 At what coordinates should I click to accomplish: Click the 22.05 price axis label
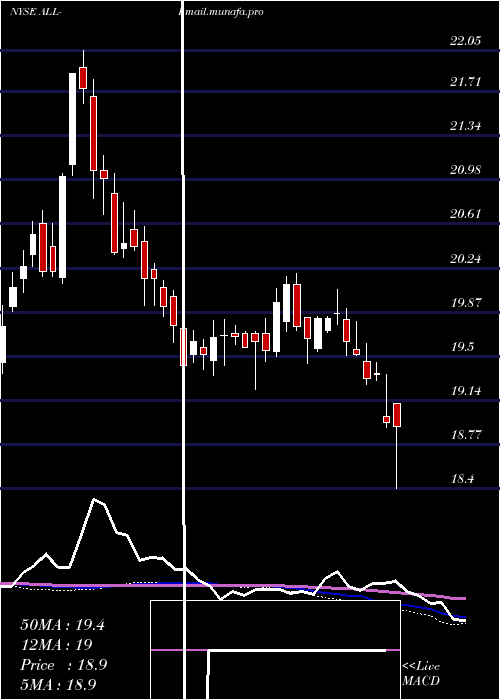[466, 41]
